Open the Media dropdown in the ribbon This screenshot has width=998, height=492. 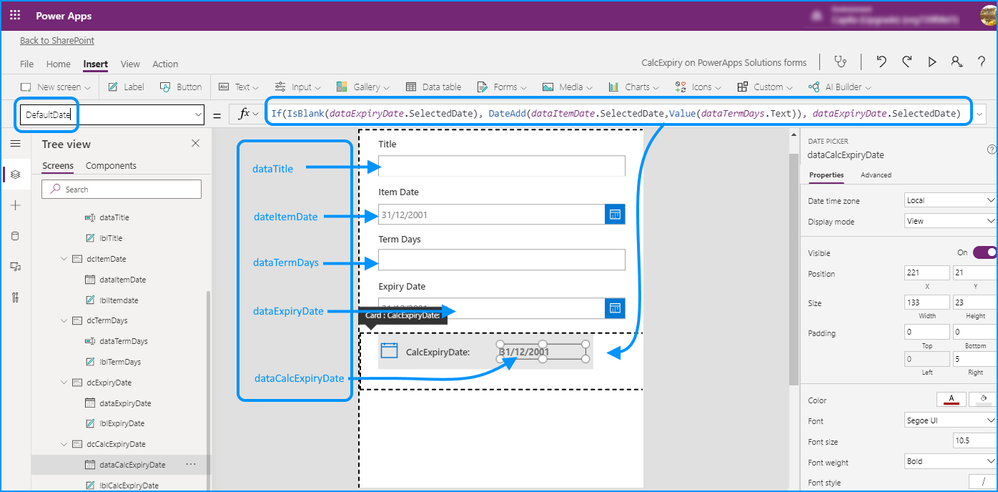568,87
